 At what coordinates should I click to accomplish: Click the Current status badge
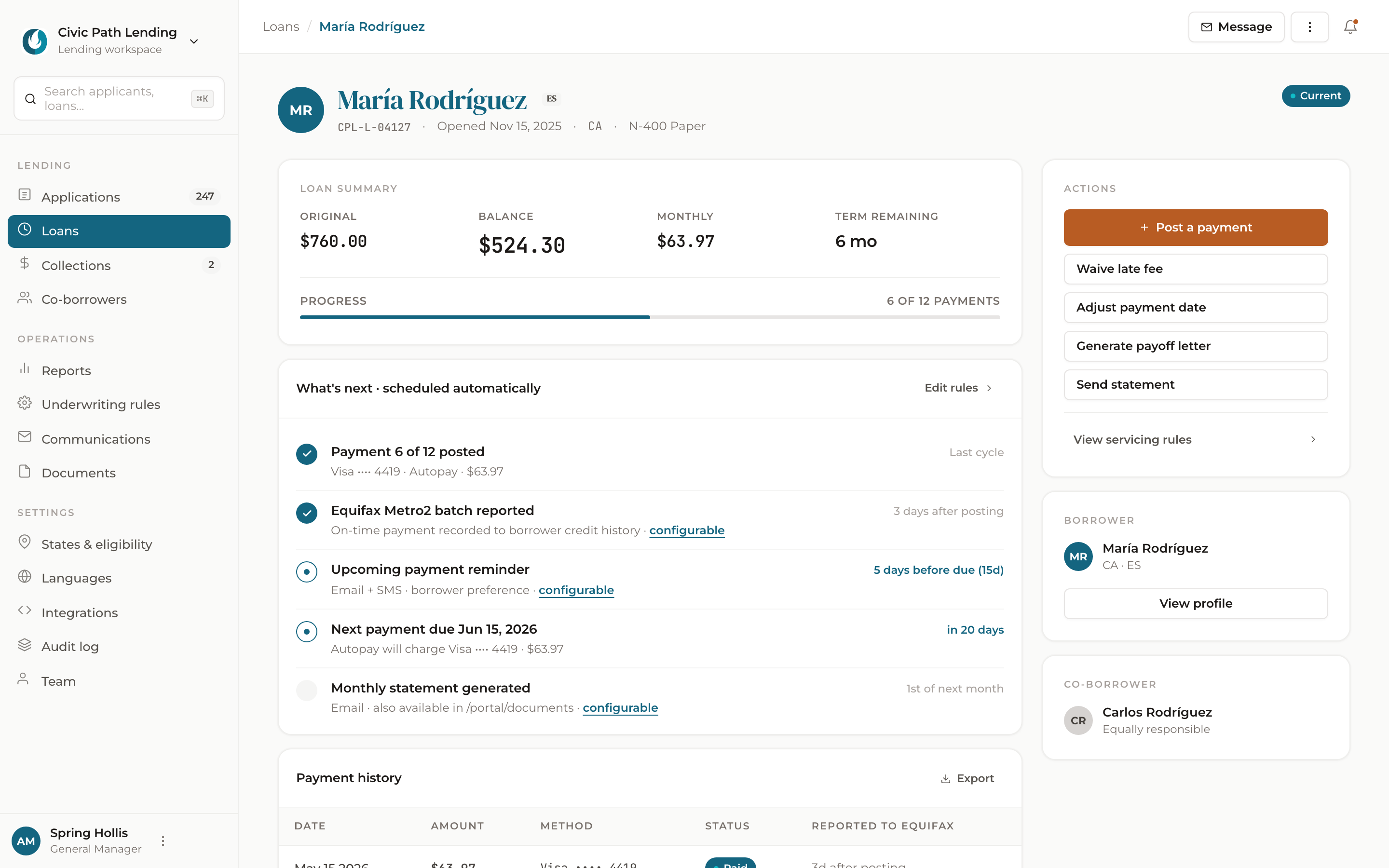point(1316,96)
